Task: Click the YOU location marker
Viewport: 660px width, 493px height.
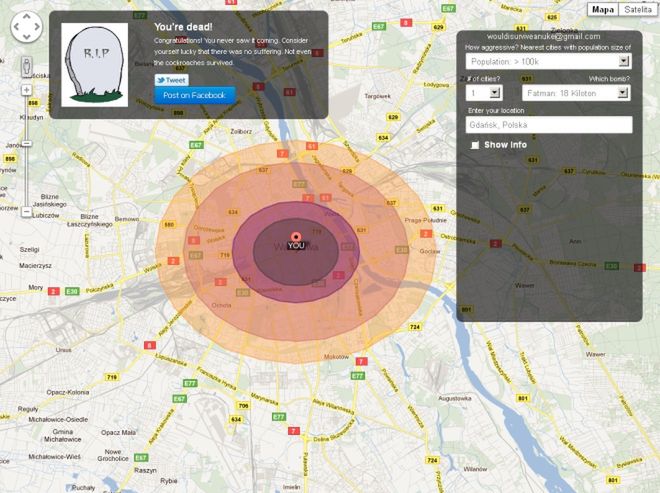Action: click(x=296, y=241)
